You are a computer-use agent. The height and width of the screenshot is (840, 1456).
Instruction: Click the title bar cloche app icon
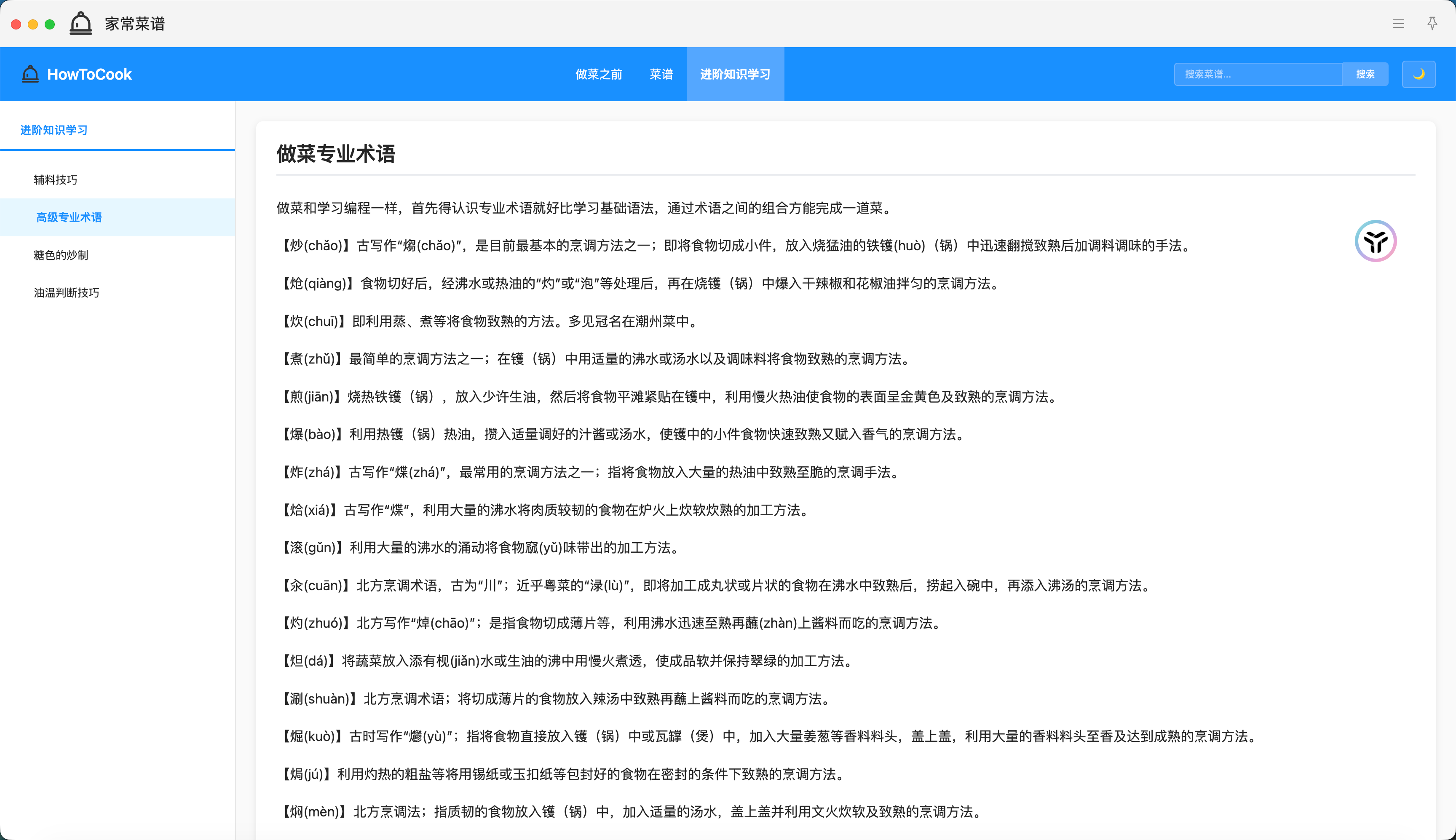81,24
